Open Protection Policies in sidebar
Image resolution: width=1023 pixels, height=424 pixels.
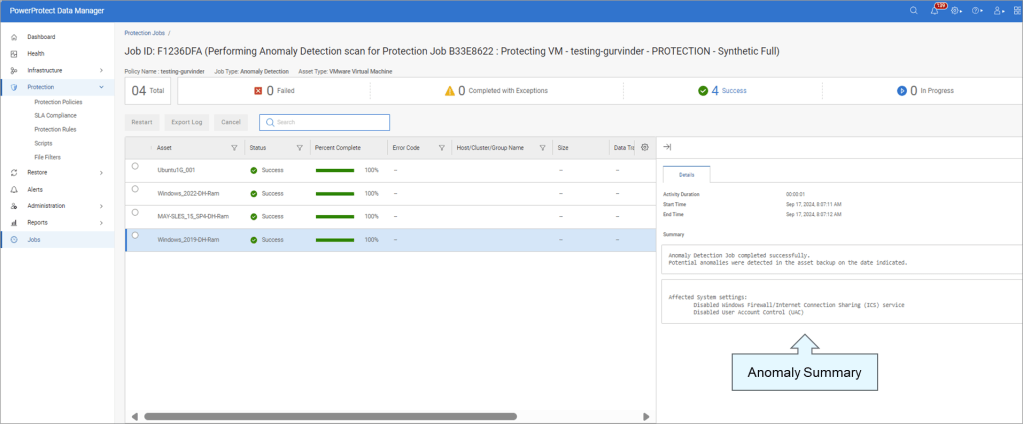point(58,102)
